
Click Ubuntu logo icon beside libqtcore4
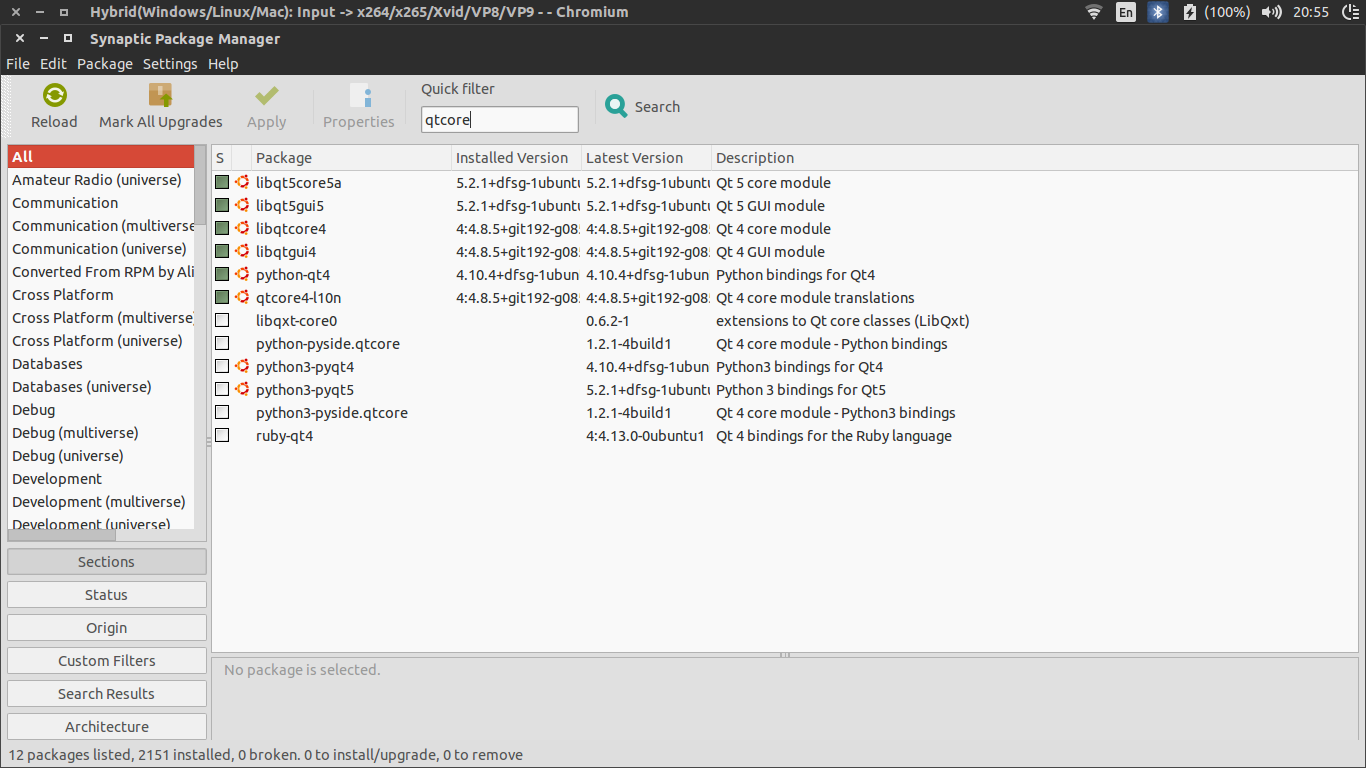[x=242, y=229]
